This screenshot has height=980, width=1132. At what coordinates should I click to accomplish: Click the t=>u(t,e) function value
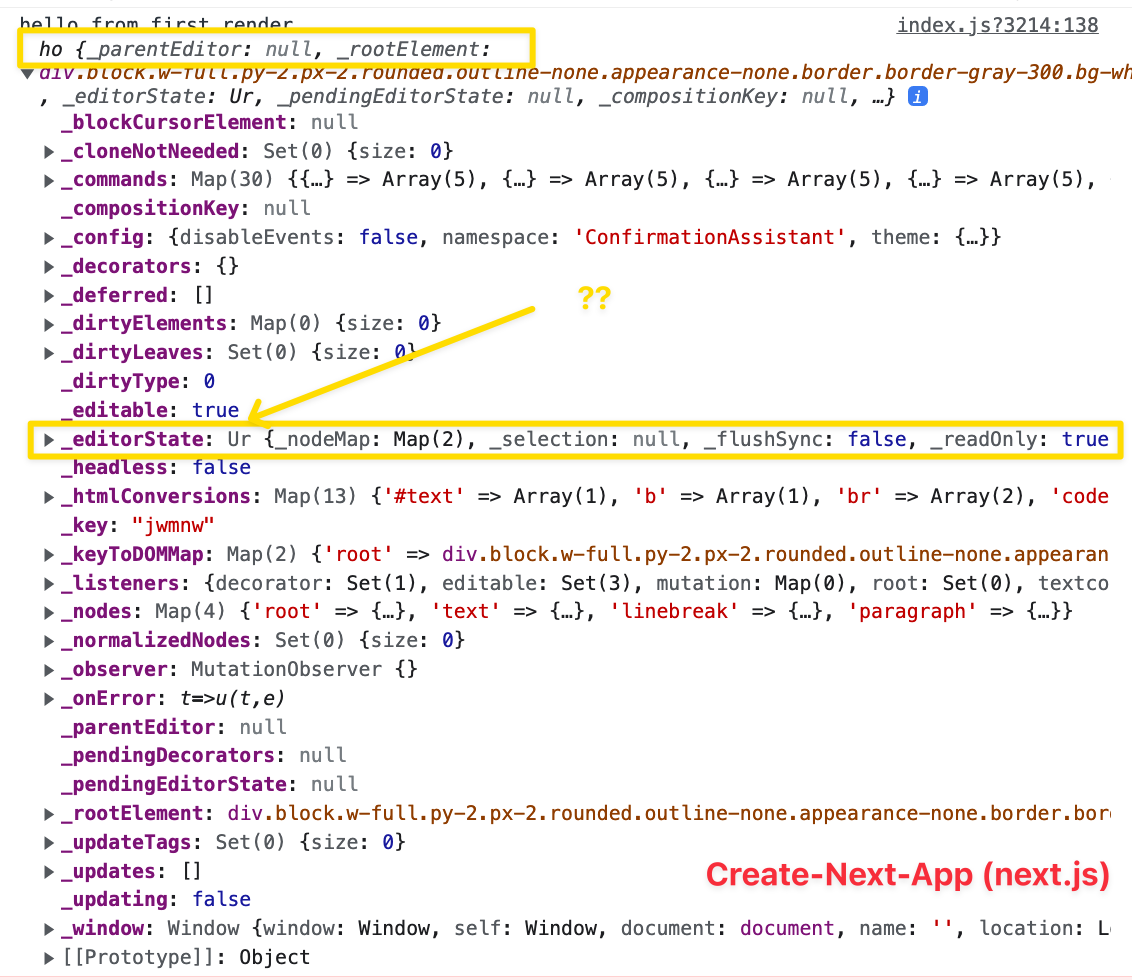232,698
